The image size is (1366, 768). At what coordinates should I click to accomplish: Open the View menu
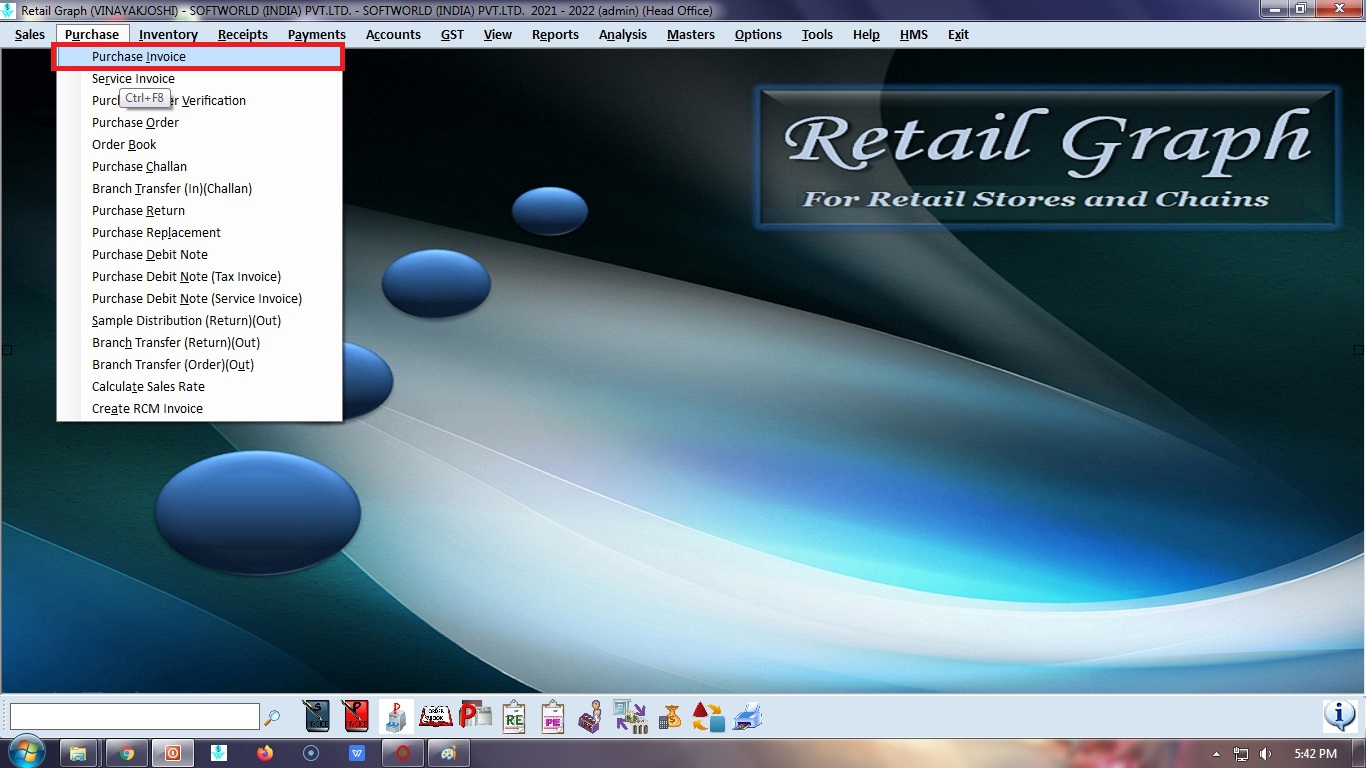tap(498, 34)
